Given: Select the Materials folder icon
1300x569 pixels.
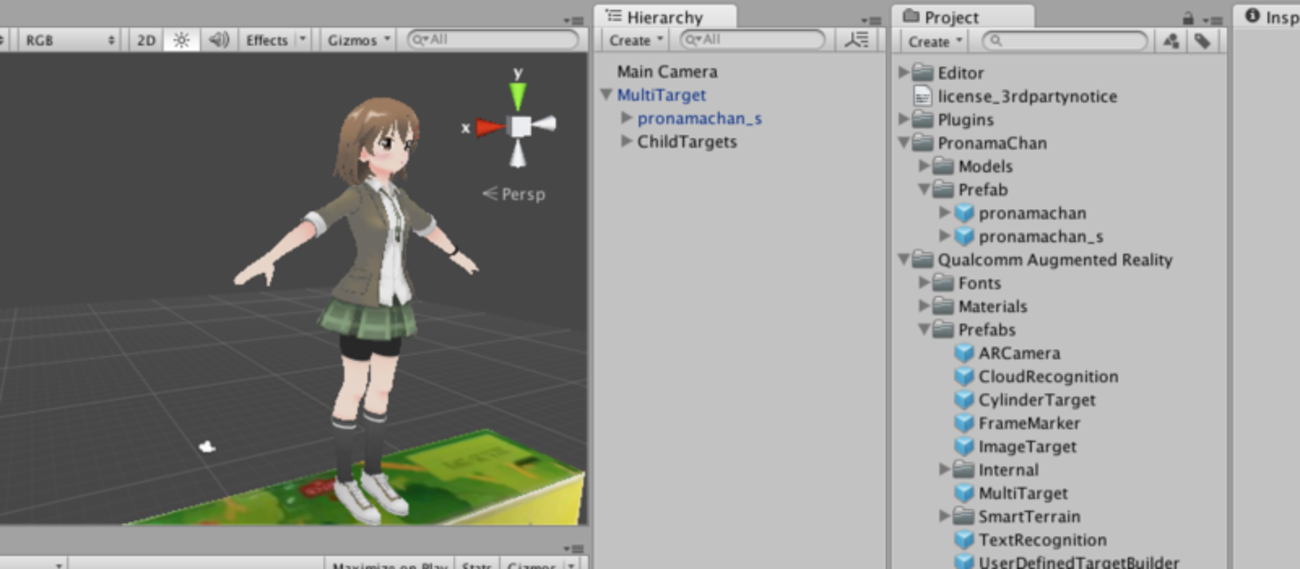Looking at the screenshot, I should point(943,306).
